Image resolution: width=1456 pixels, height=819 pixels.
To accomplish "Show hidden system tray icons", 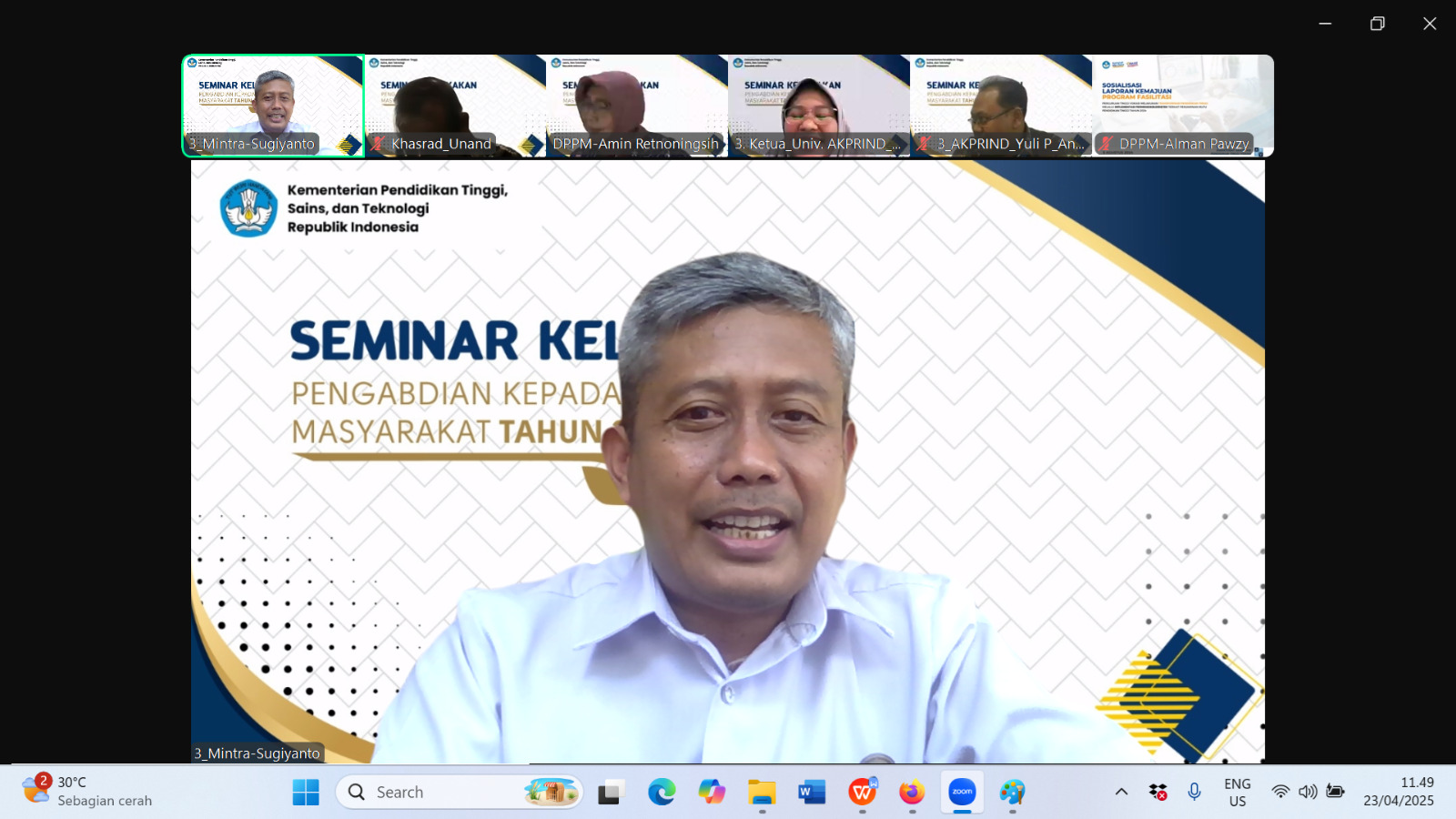I will click(x=1121, y=792).
